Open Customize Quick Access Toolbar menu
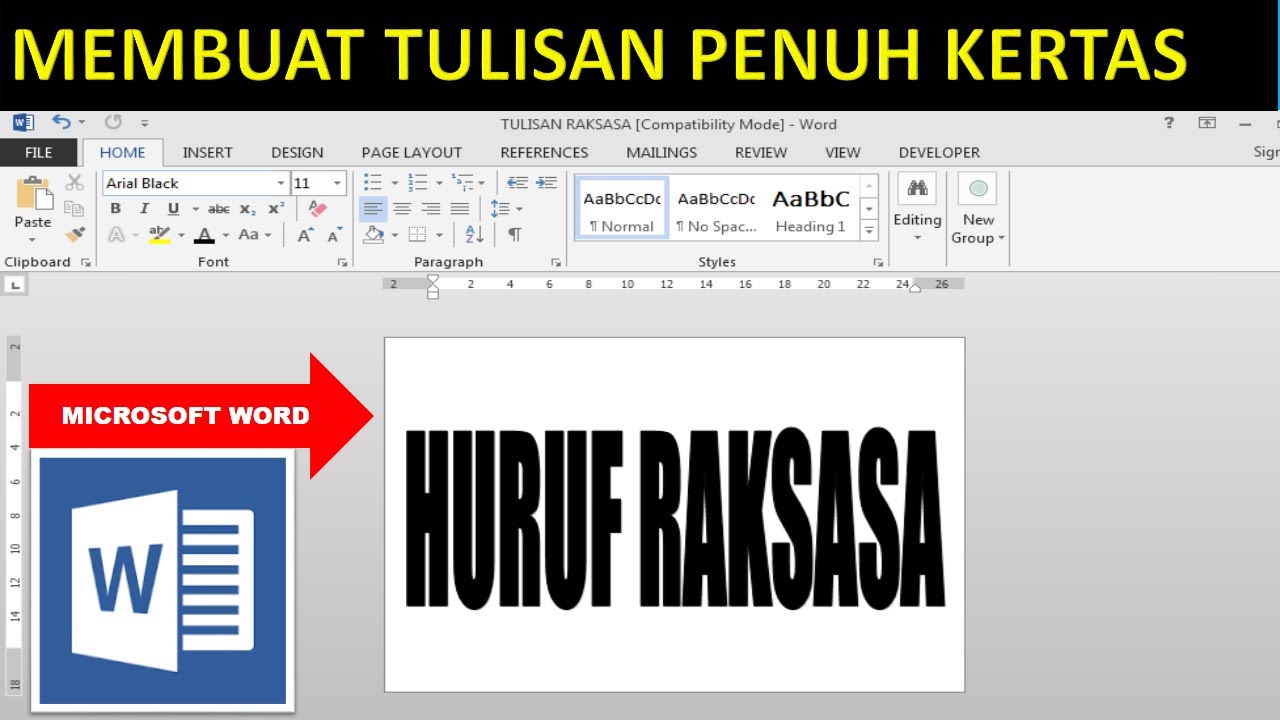Screen dimensions: 1280x720 coord(145,123)
